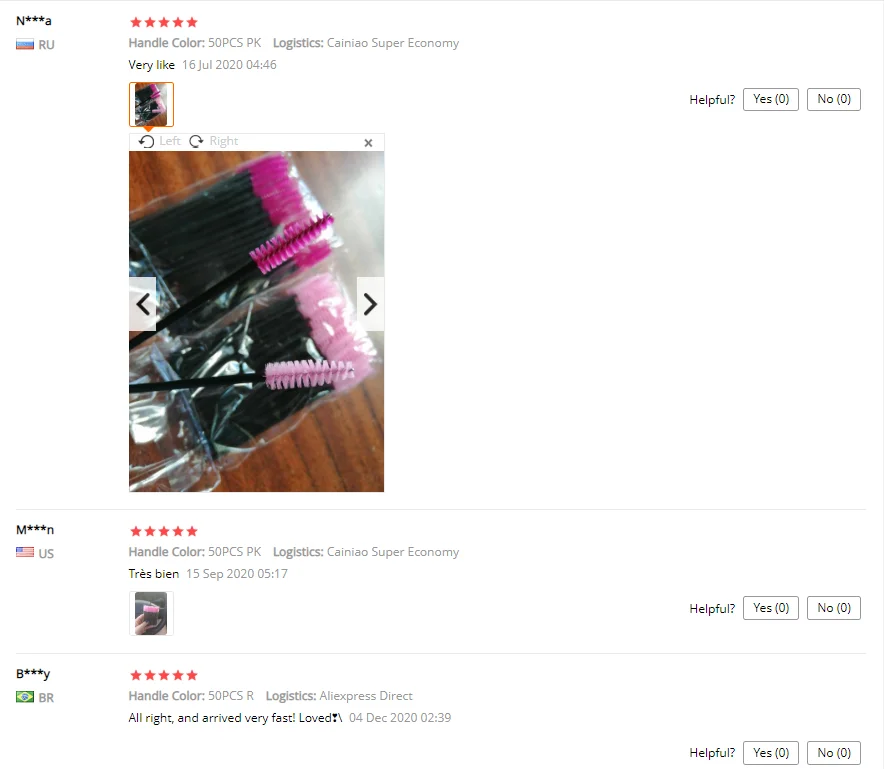Open M***n's review photo thumbnail
884x769 pixels.
click(x=151, y=613)
